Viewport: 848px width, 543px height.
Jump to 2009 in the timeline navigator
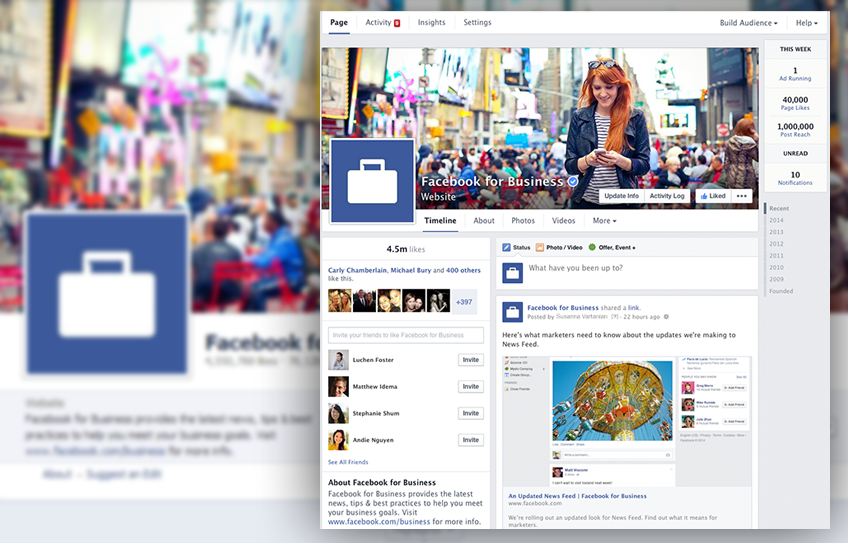[776, 280]
